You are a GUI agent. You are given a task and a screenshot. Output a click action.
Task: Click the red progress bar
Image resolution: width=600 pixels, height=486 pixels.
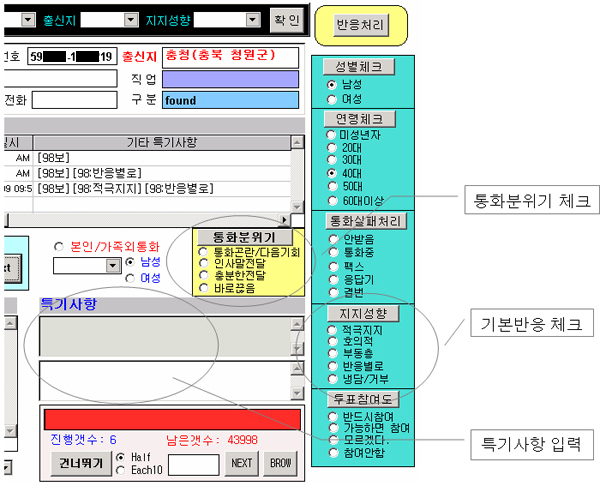(x=171, y=418)
